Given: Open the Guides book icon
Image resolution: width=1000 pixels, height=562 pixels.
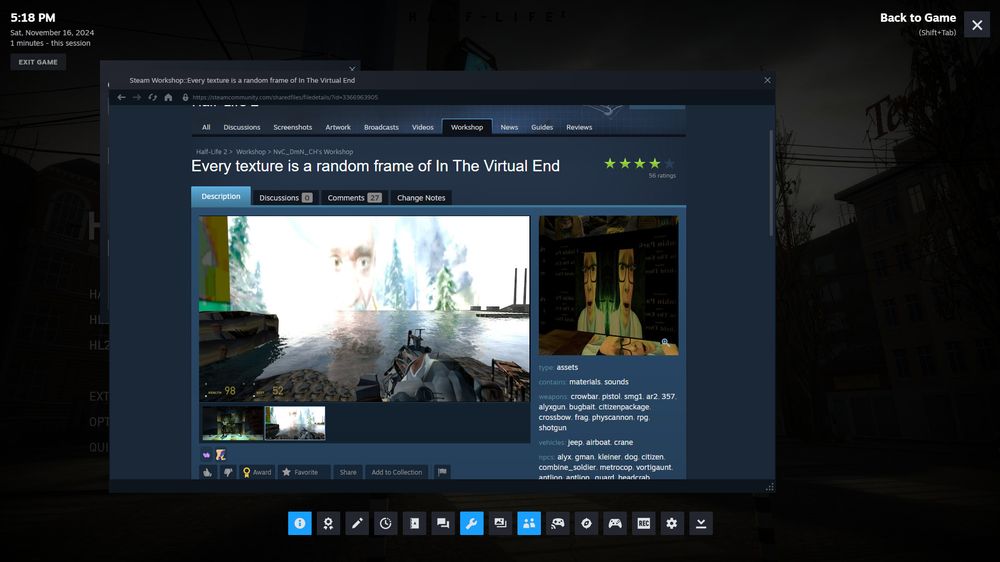Looking at the screenshot, I should pyautogui.click(x=415, y=523).
